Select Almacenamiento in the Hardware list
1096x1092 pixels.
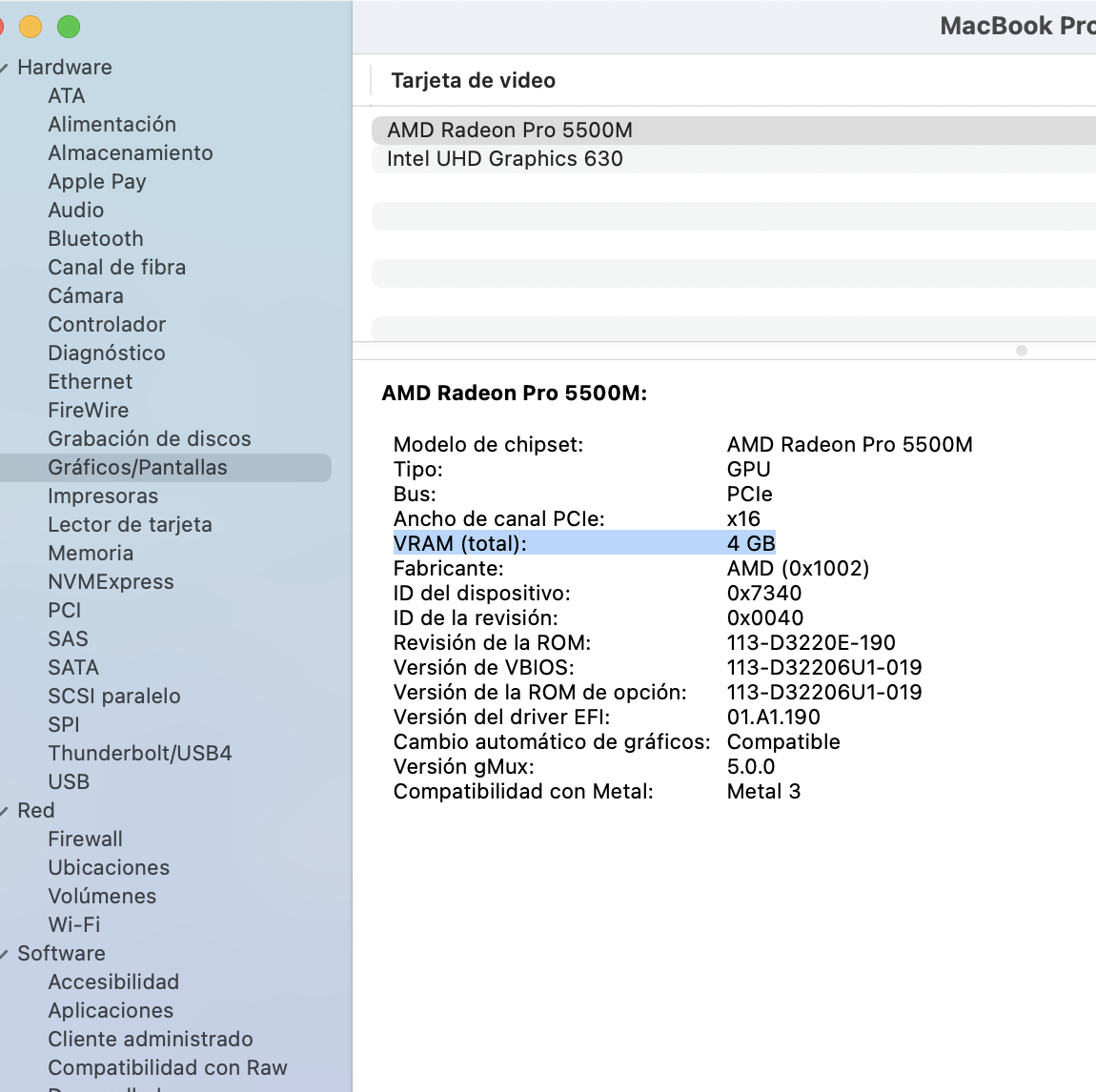(130, 153)
